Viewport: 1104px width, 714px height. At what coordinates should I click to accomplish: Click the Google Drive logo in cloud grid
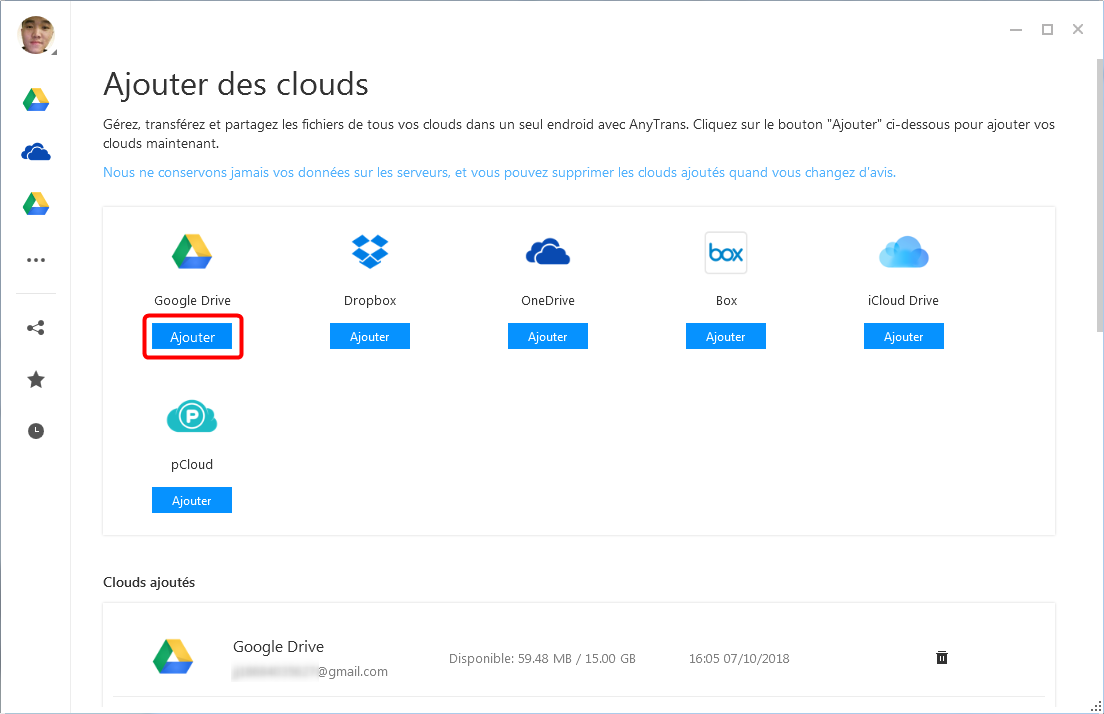[192, 251]
